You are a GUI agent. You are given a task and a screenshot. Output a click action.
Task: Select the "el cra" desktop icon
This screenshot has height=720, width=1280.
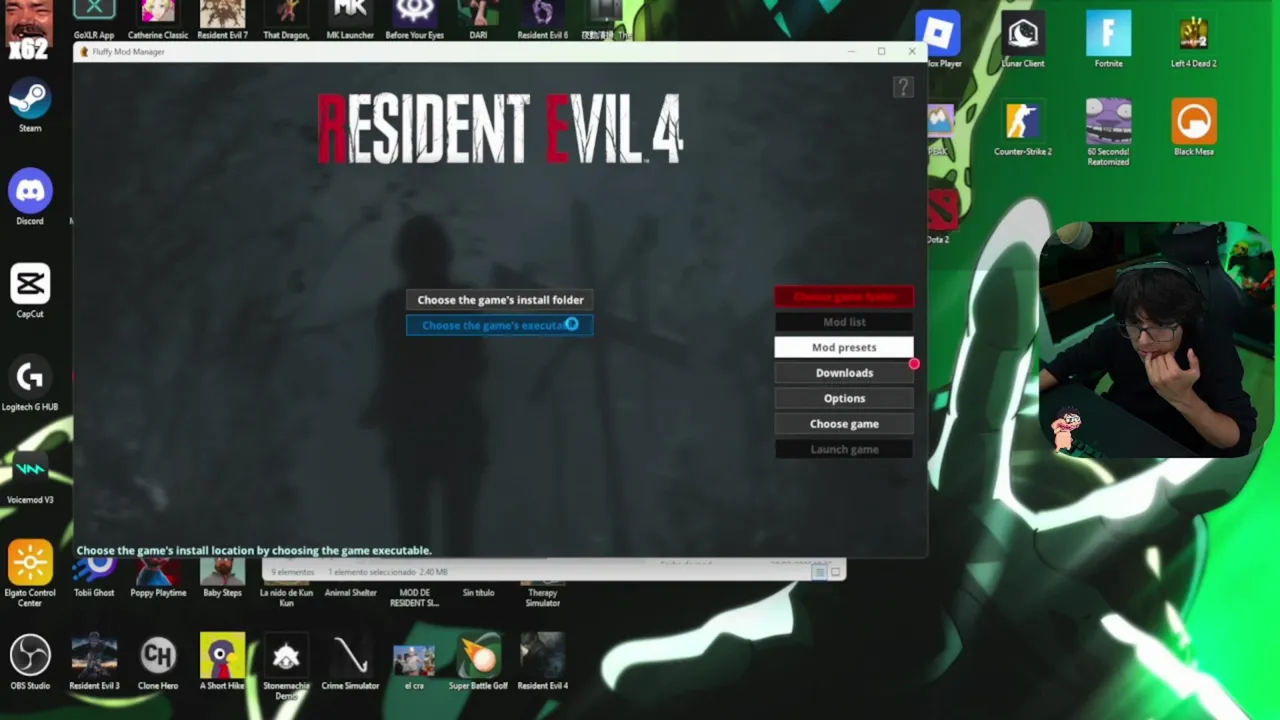click(x=414, y=662)
